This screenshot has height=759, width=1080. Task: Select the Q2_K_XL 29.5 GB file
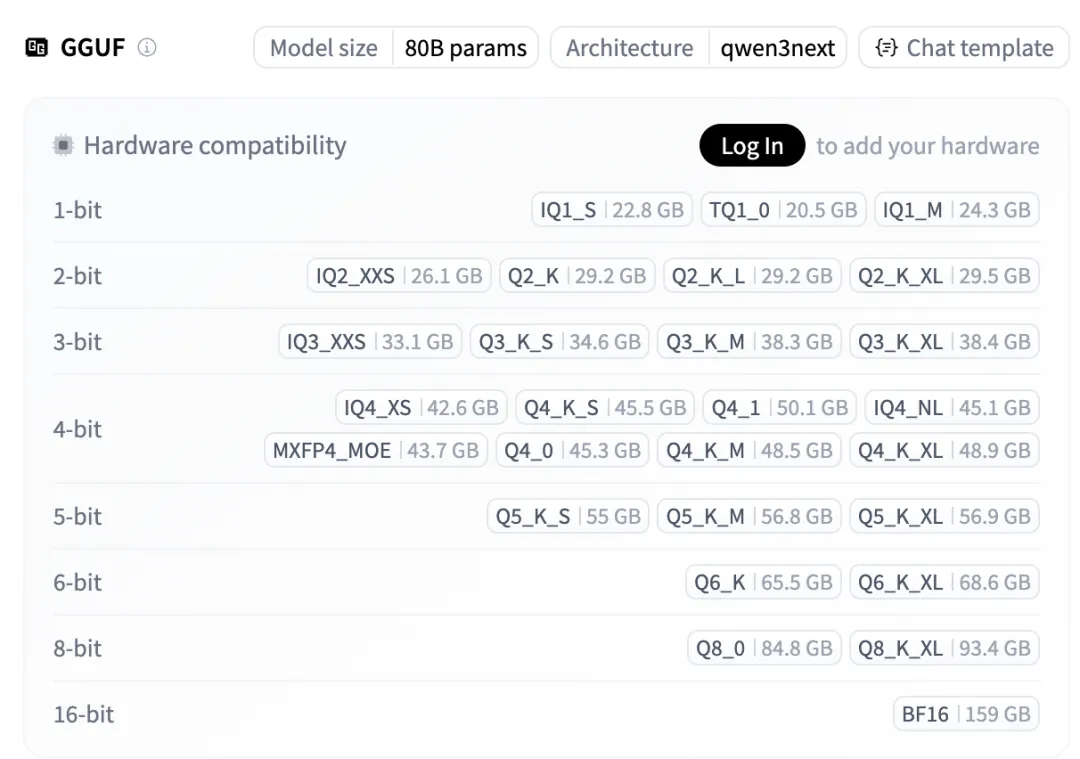[944, 276]
